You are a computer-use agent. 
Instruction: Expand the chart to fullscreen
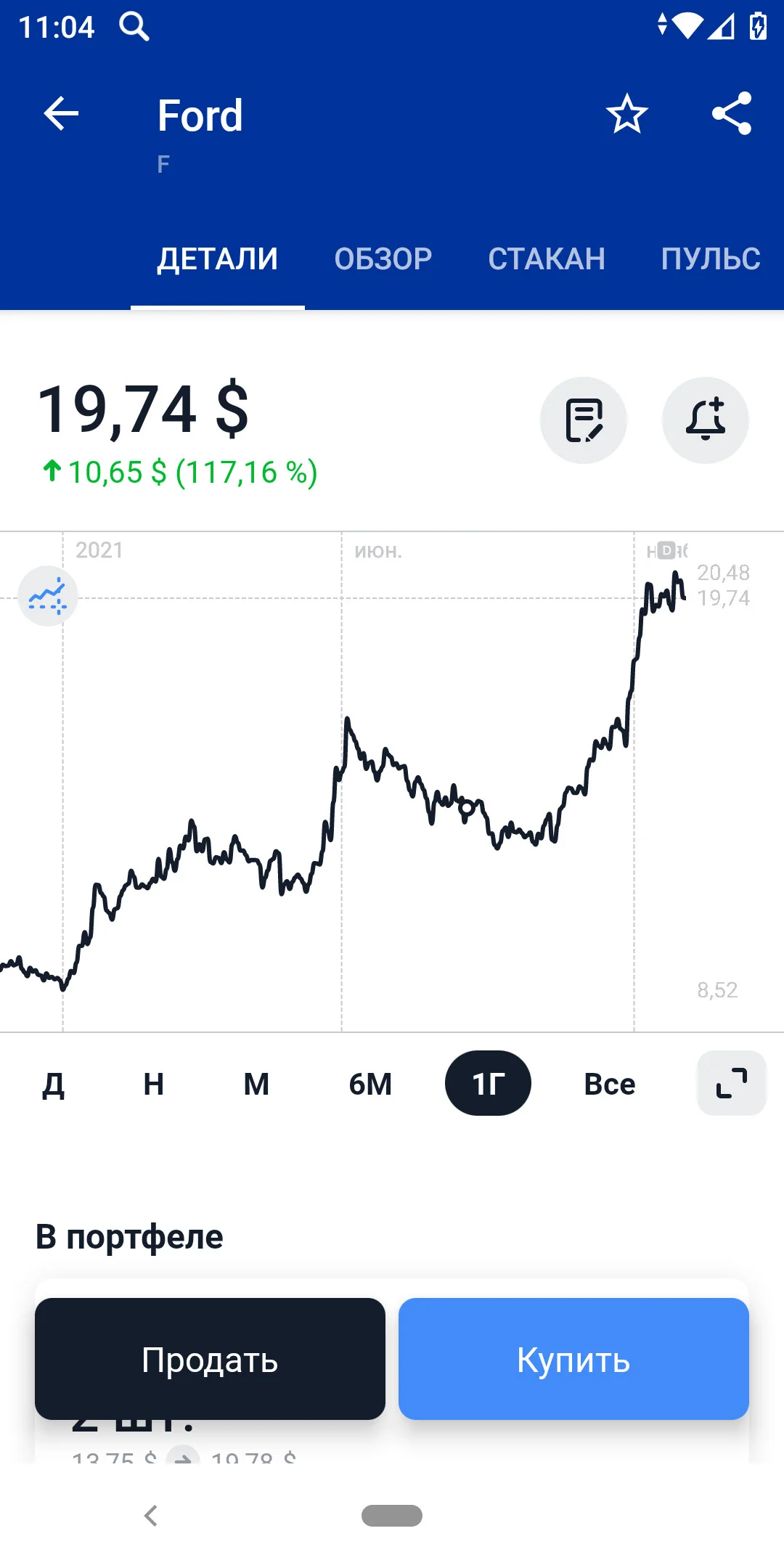[x=732, y=1083]
